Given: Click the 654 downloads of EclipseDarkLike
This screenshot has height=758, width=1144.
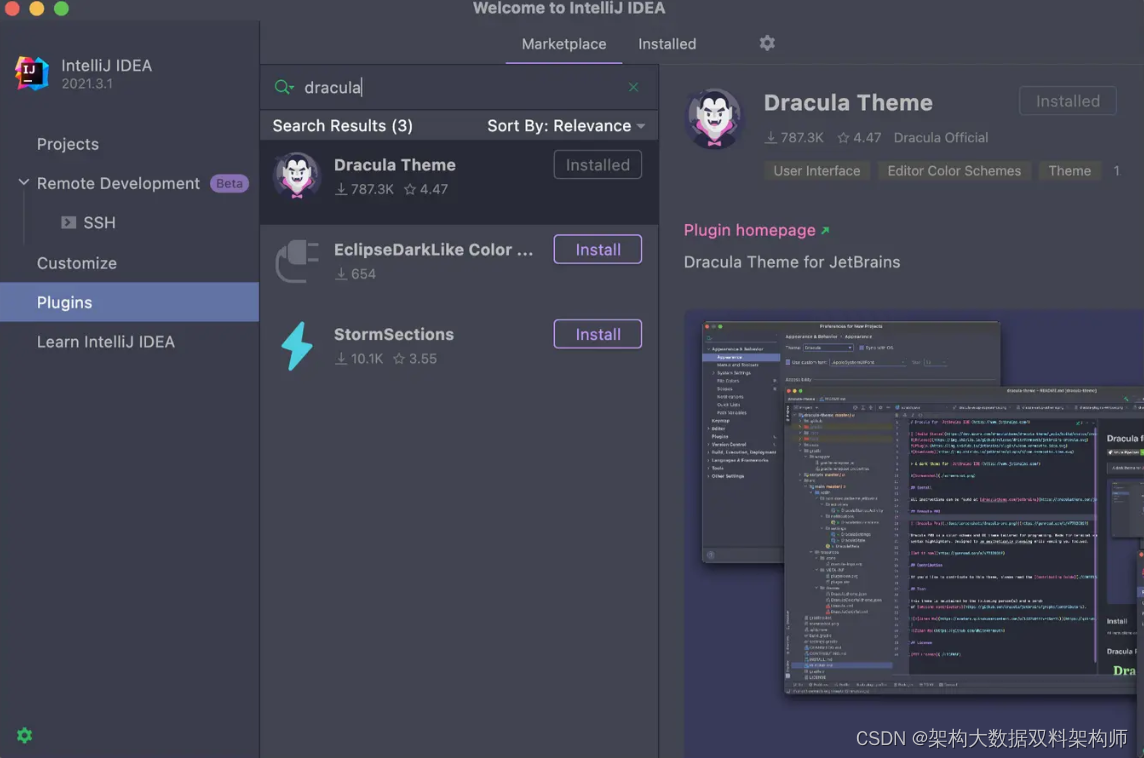Looking at the screenshot, I should [x=355, y=274].
